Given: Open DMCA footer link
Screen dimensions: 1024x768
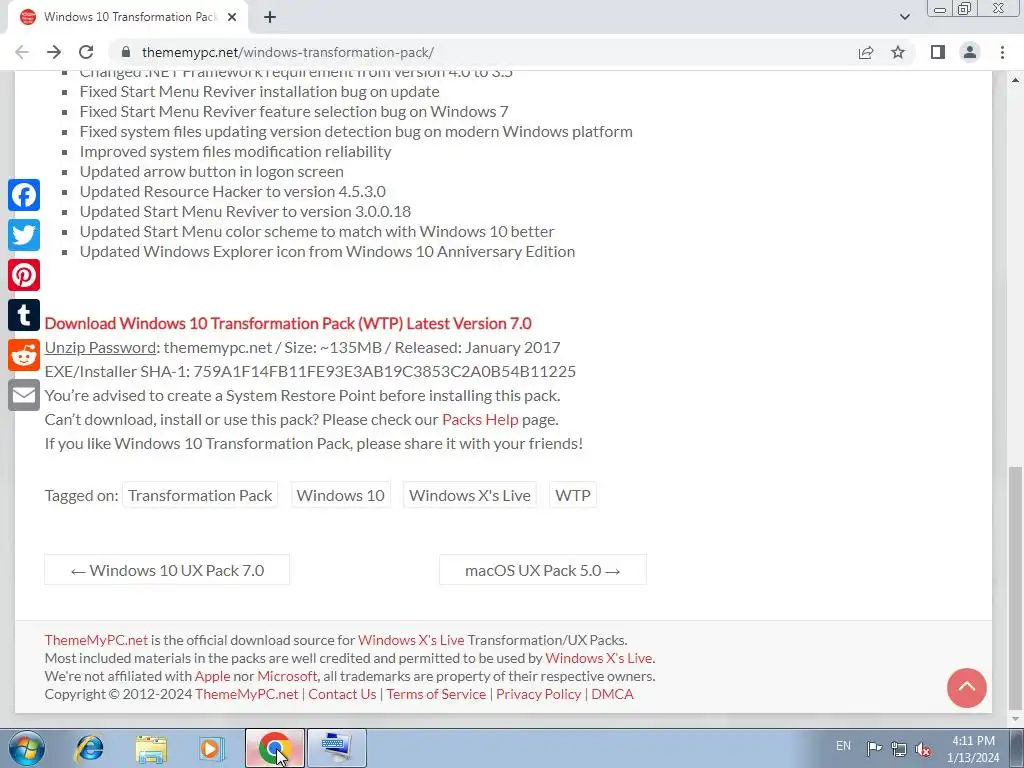Looking at the screenshot, I should click(x=613, y=694).
